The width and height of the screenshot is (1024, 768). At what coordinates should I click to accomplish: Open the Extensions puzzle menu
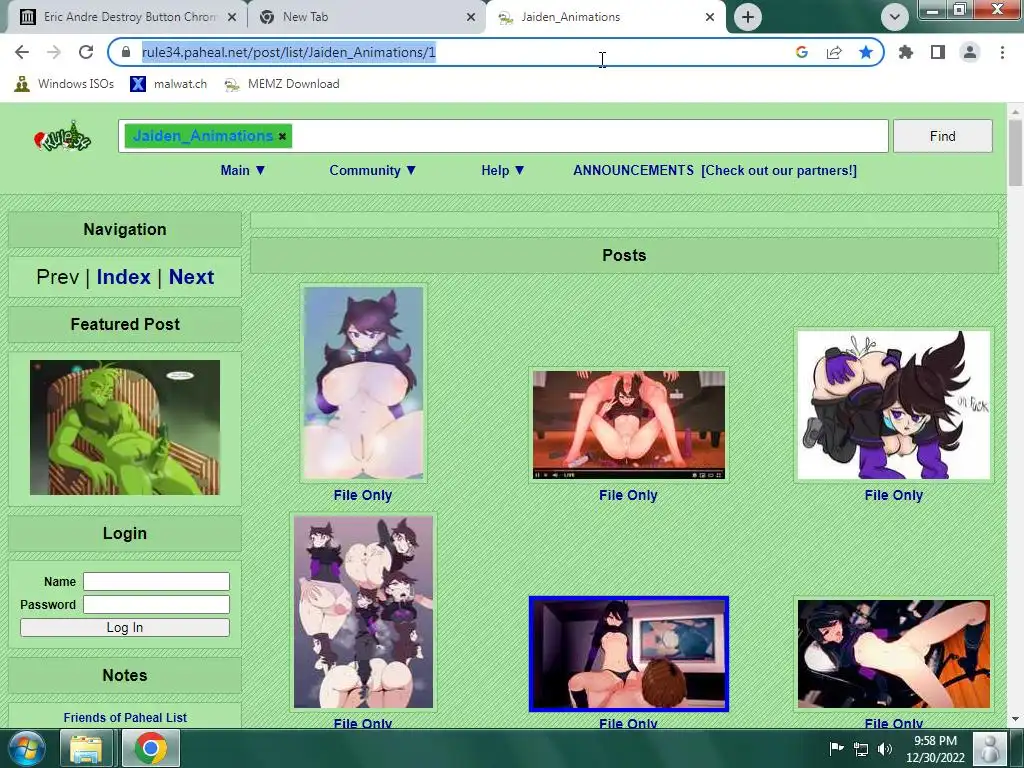tap(906, 52)
